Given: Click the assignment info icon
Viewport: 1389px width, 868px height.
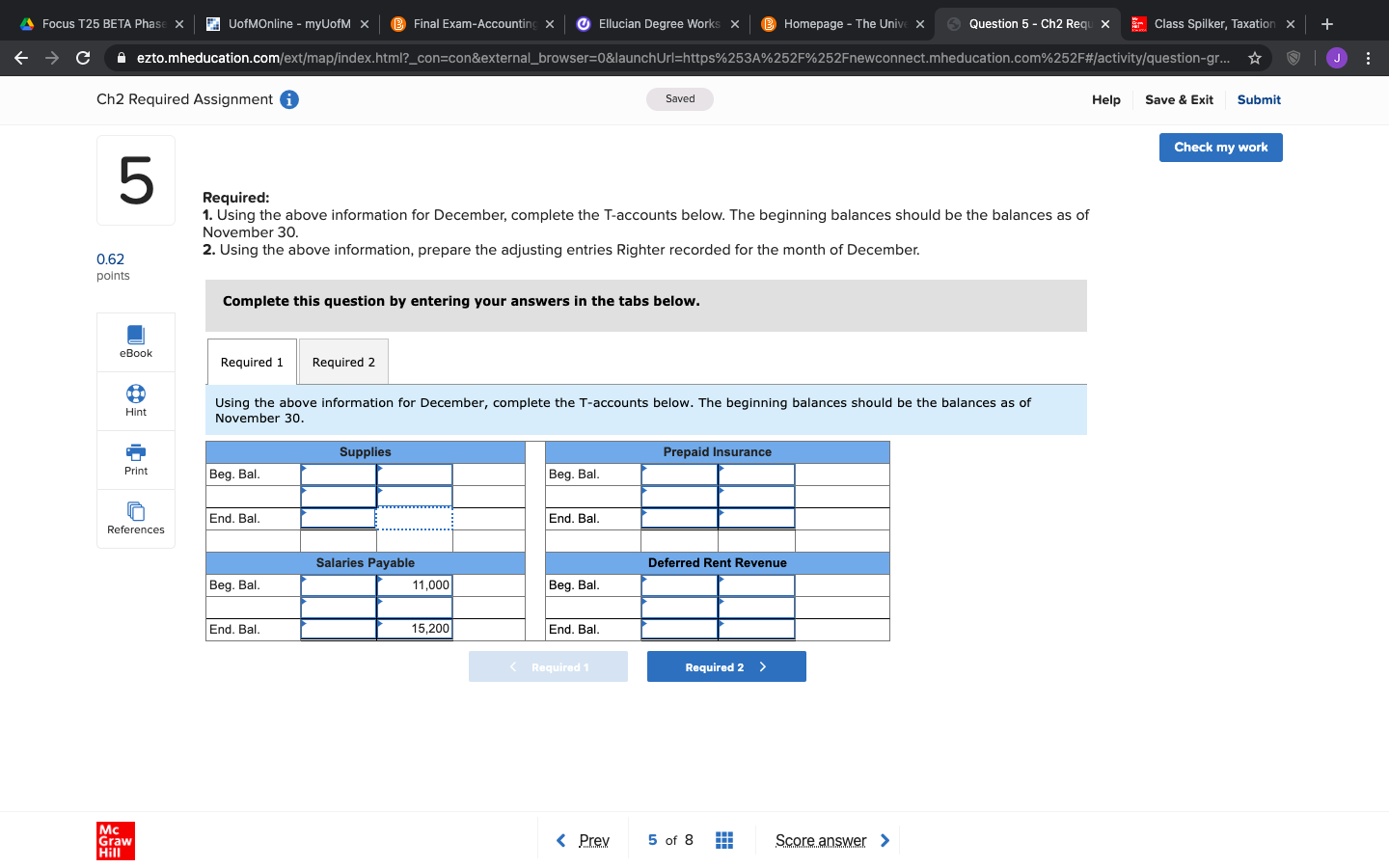Looking at the screenshot, I should point(289,99).
